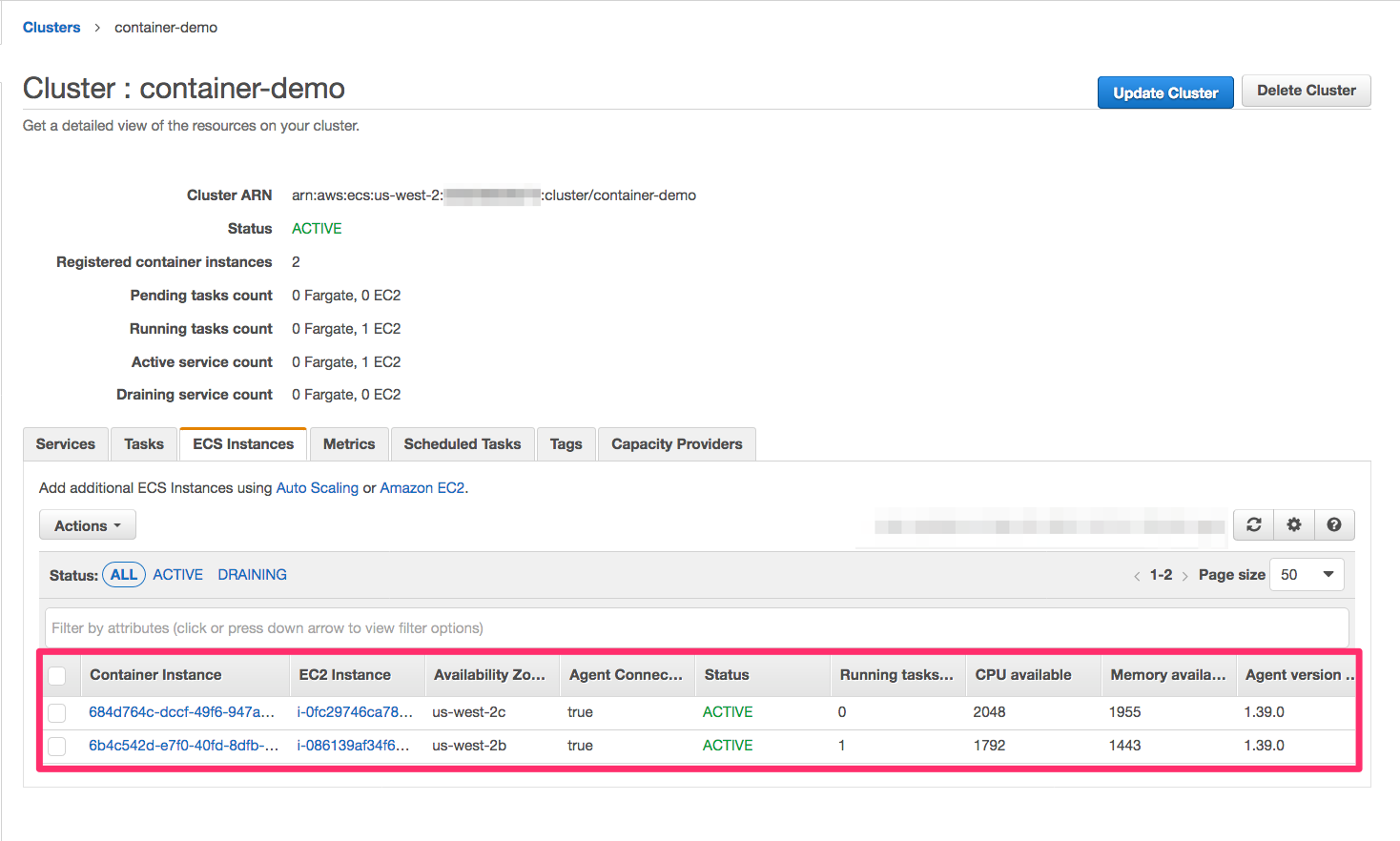Expand the Page size dropdown
Viewport: 1400px width, 841px height.
1307,575
